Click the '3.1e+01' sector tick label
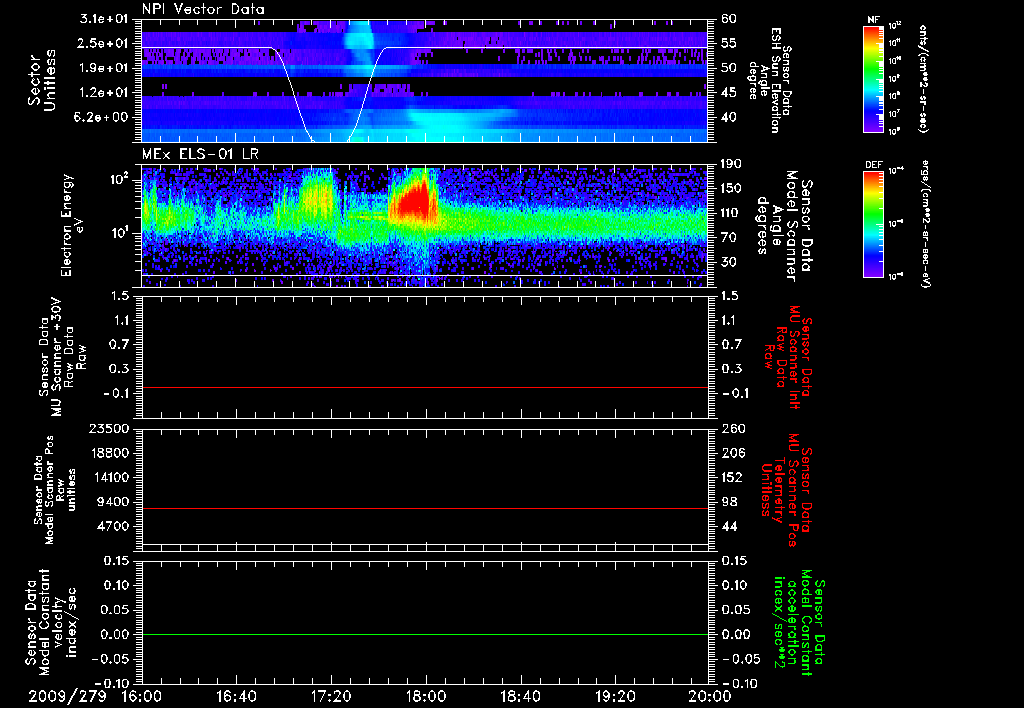The height and width of the screenshot is (708, 1024). coord(104,19)
